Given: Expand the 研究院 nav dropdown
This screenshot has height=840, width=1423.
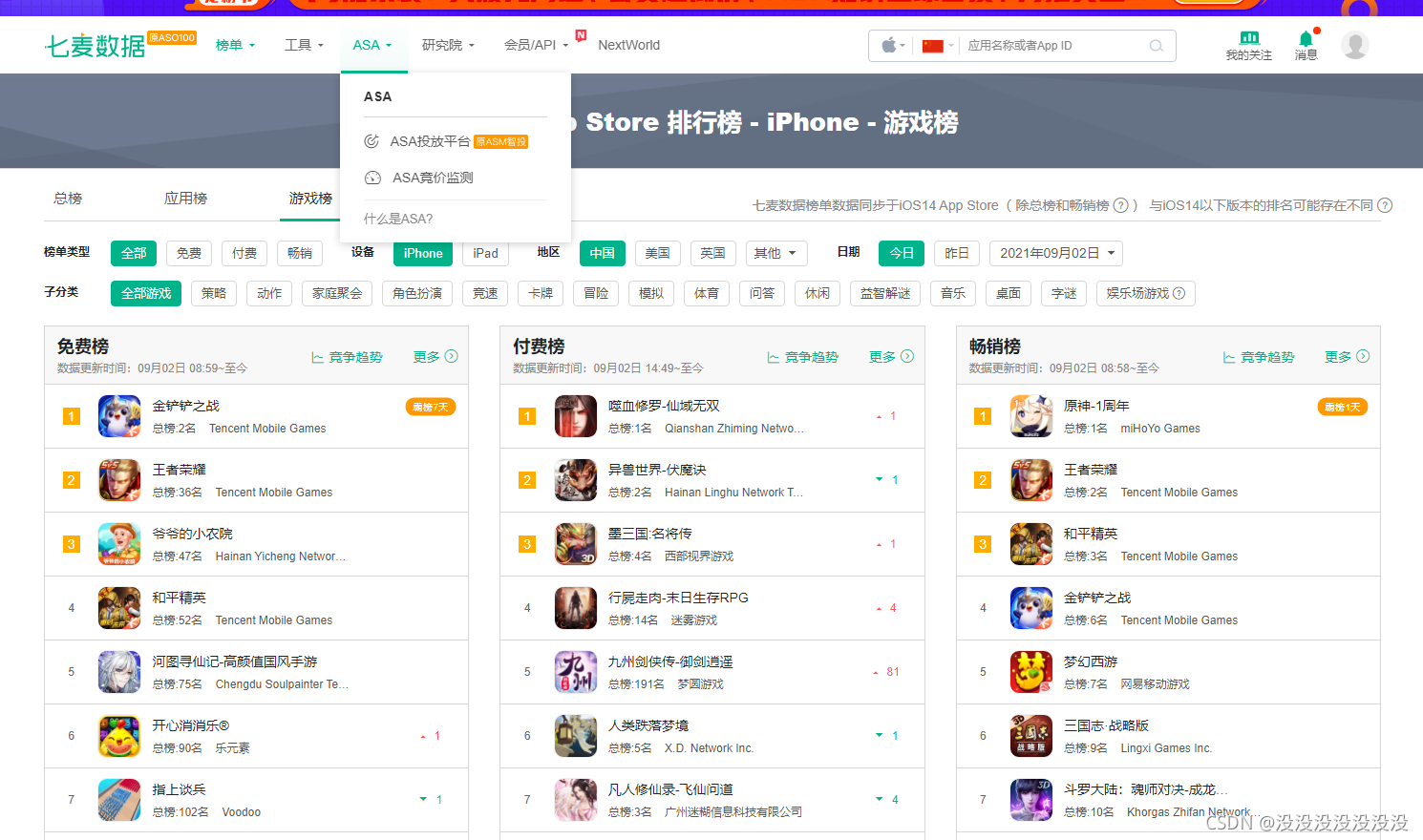Looking at the screenshot, I should click(x=448, y=45).
